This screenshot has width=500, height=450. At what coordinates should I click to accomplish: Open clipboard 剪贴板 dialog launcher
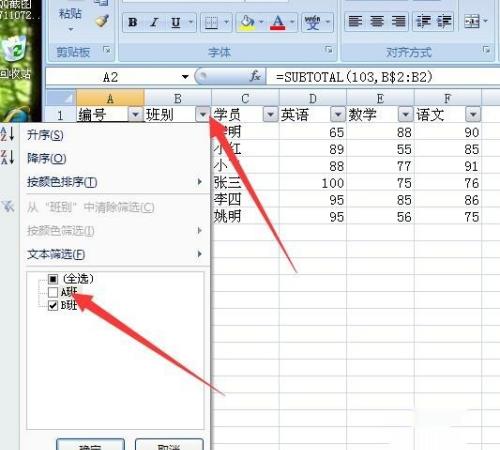[106, 50]
